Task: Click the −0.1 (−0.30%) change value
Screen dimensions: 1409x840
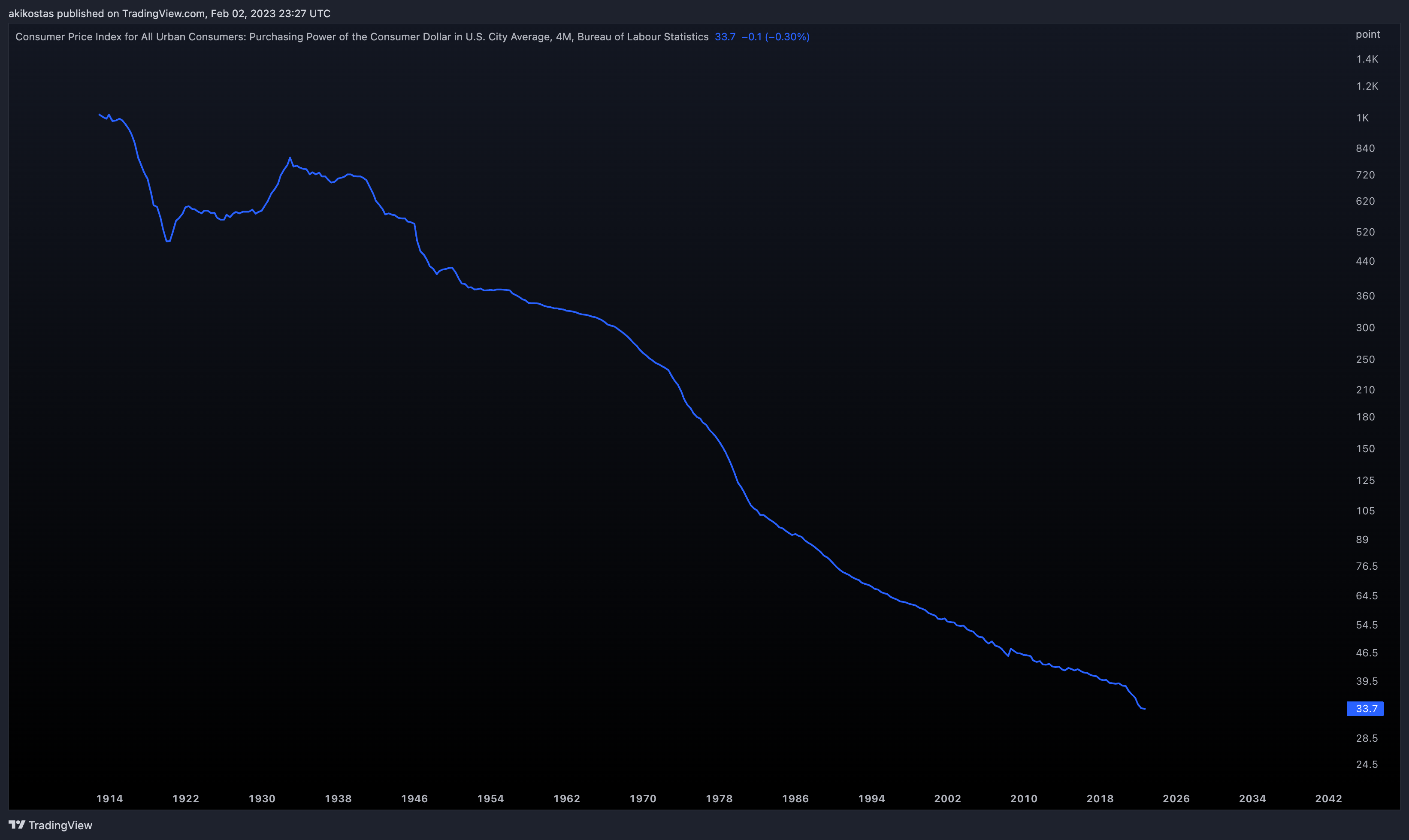Action: [776, 37]
